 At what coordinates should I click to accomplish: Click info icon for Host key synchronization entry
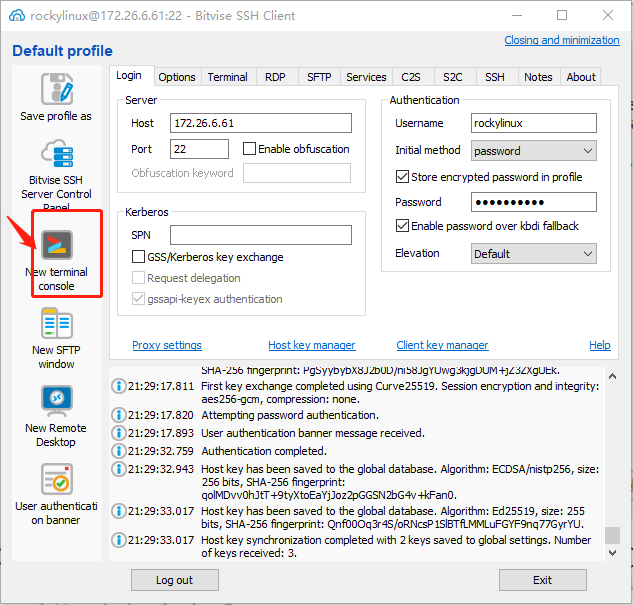point(119,540)
